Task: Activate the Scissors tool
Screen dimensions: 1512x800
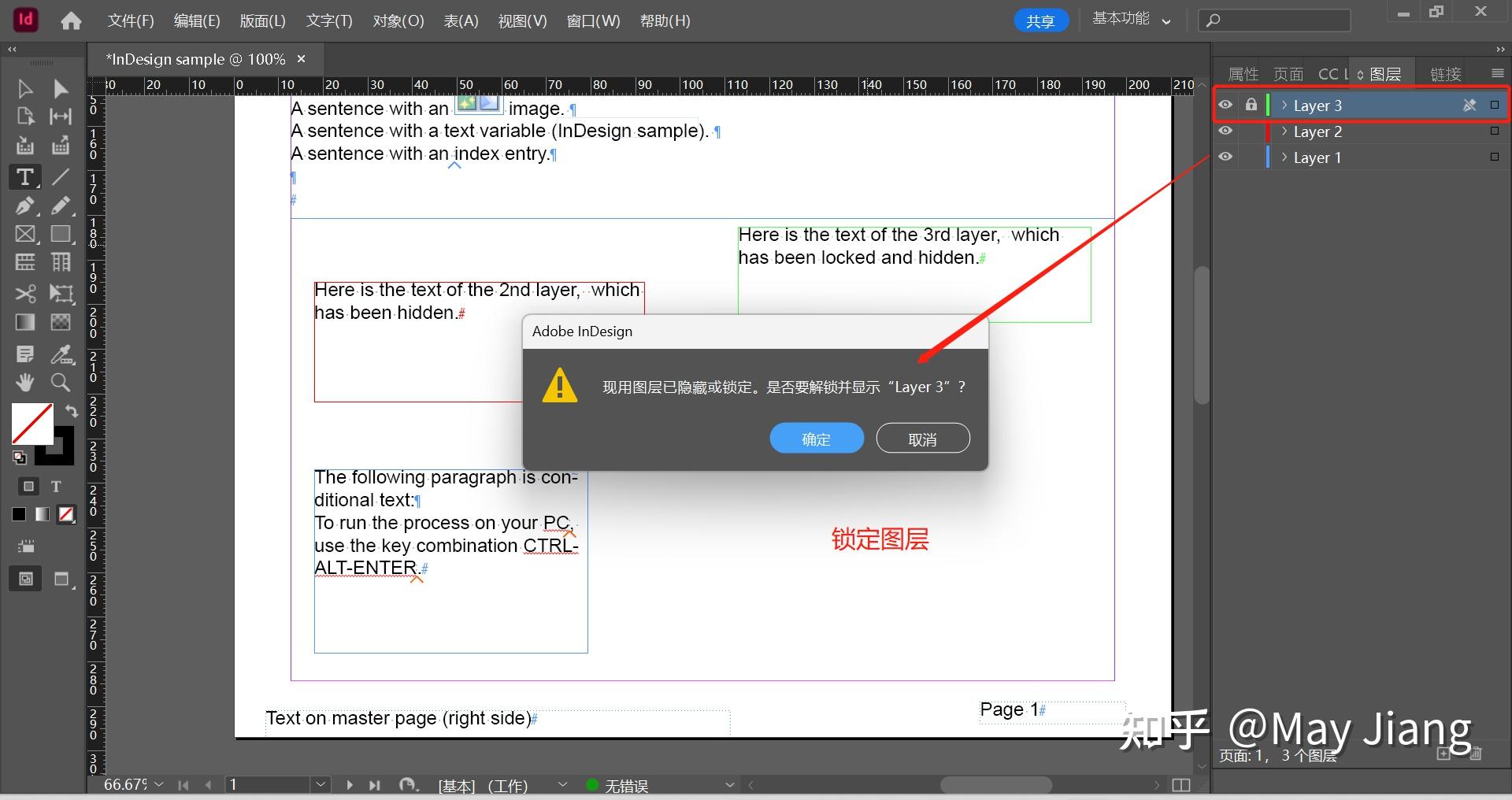Action: point(24,294)
